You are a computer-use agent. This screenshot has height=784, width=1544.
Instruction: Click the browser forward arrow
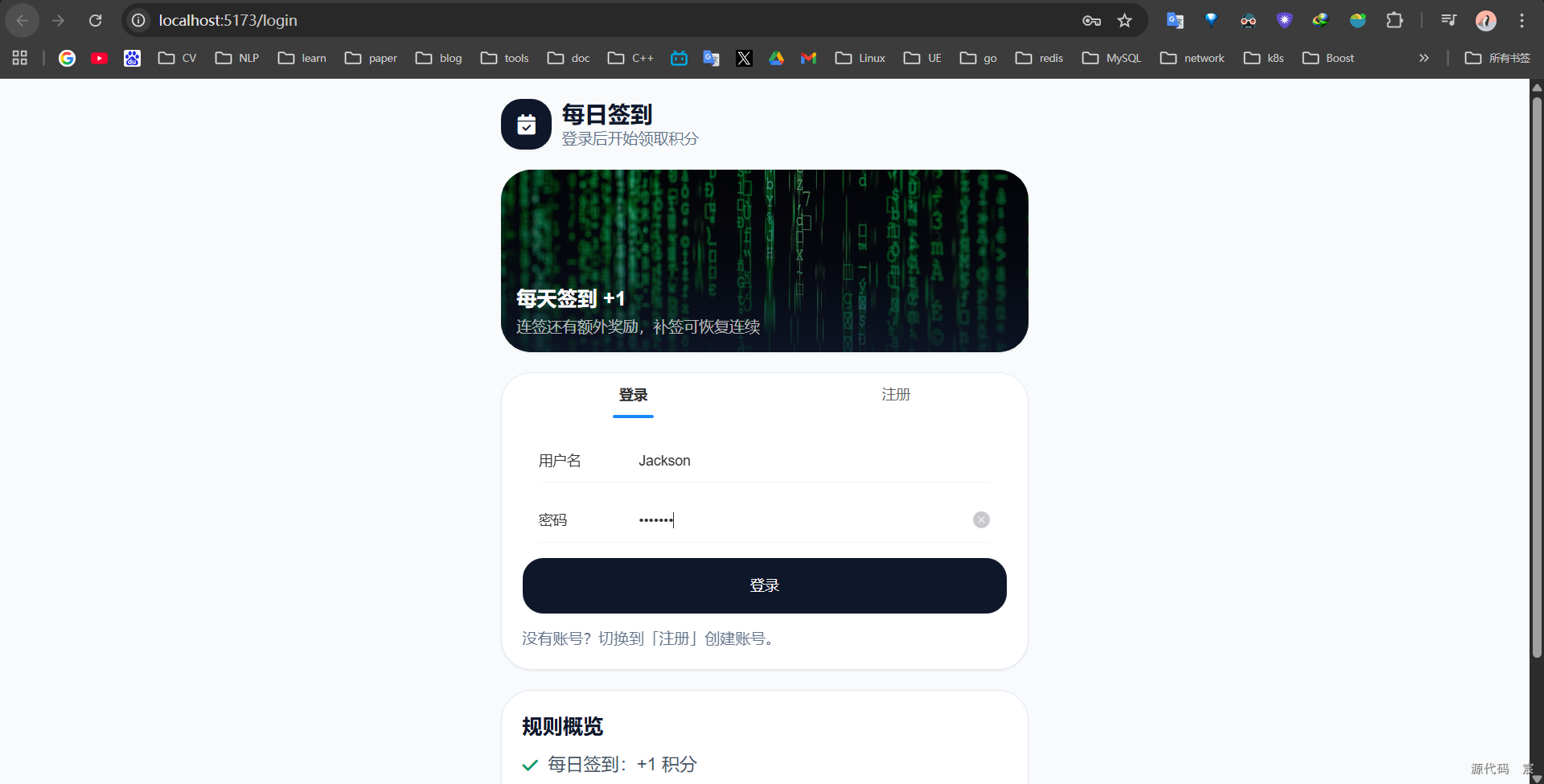tap(58, 20)
